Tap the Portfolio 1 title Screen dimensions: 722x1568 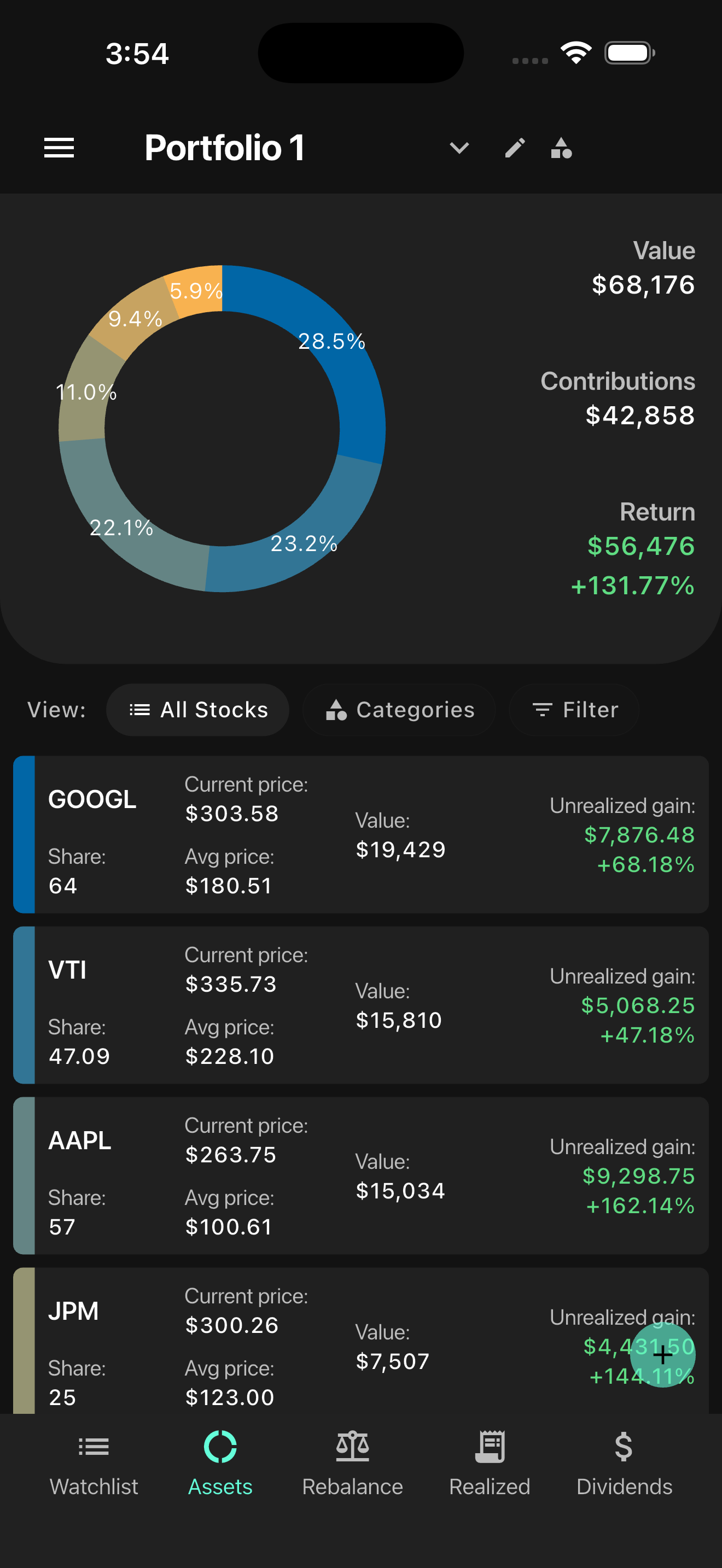(225, 148)
